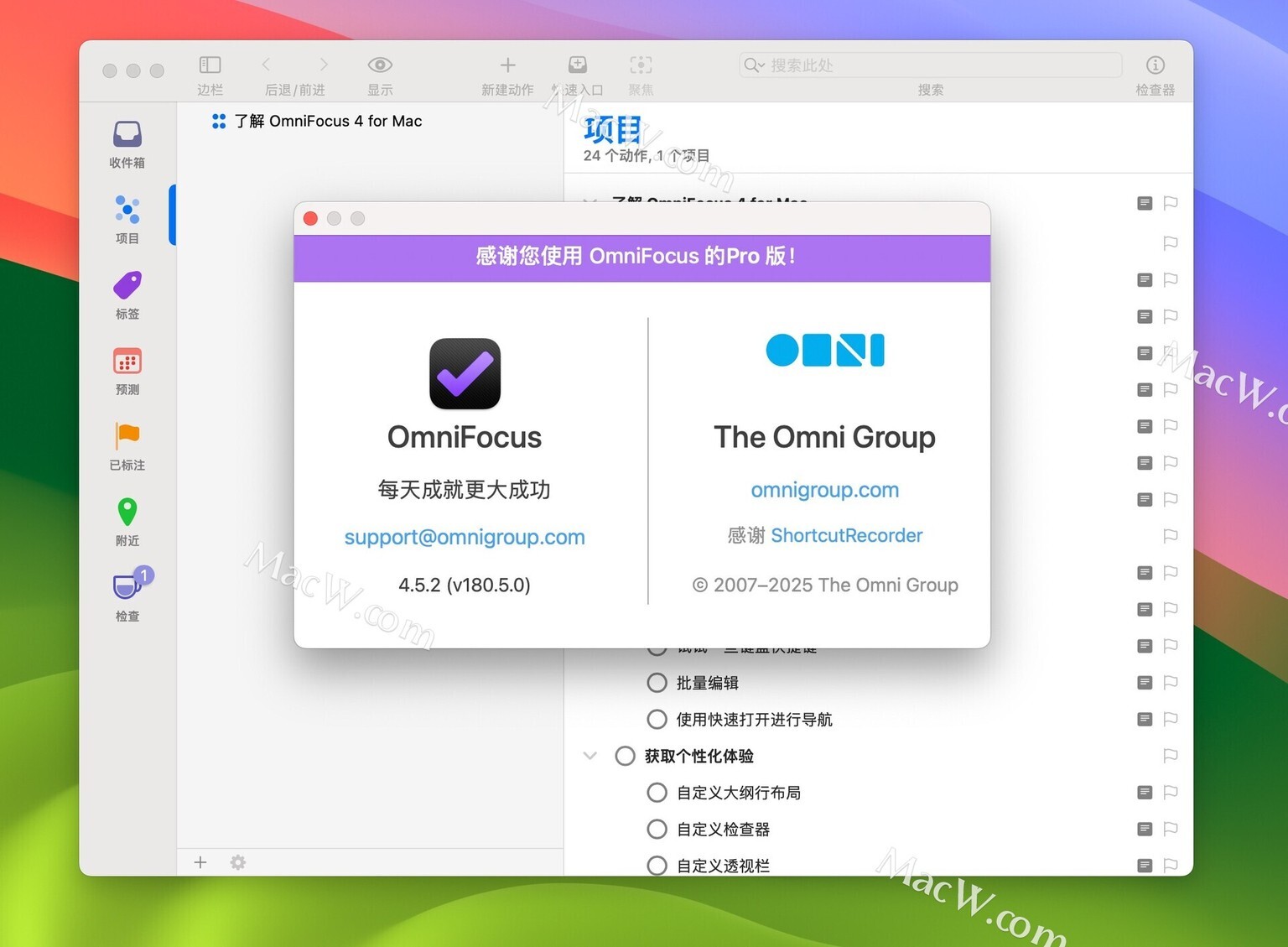
Task: Switch to the 预测 forecast perspective
Action: [x=127, y=371]
